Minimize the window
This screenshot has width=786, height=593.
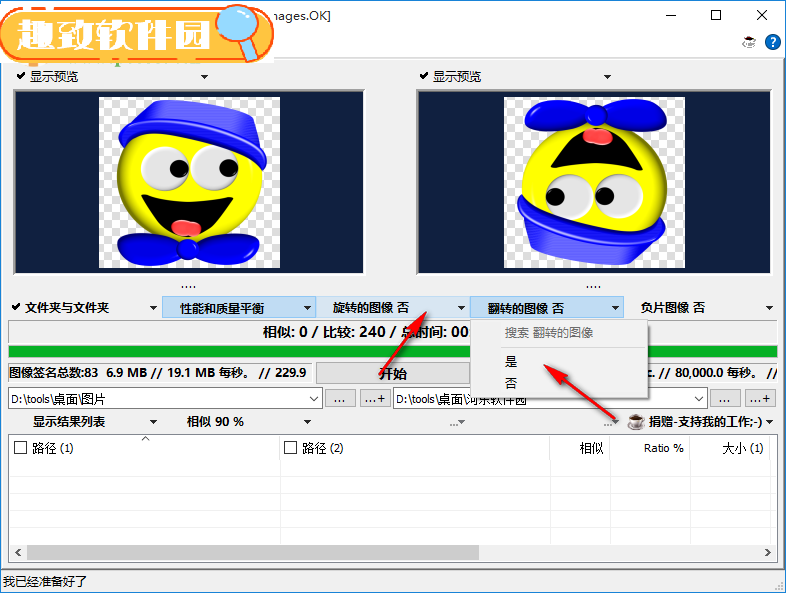click(x=671, y=16)
